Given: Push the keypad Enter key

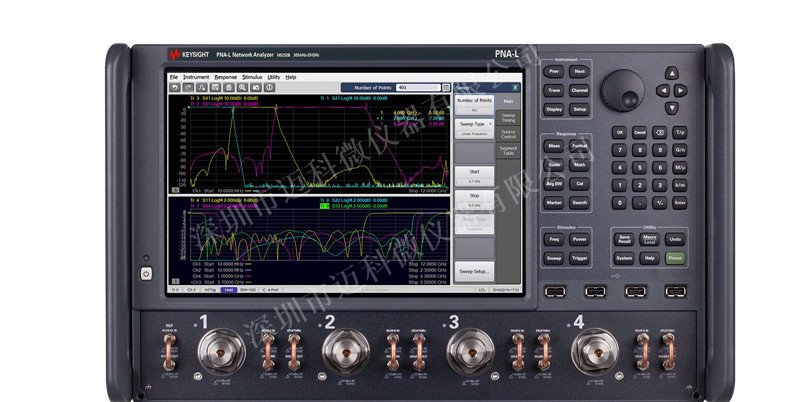Looking at the screenshot, I should [x=680, y=202].
